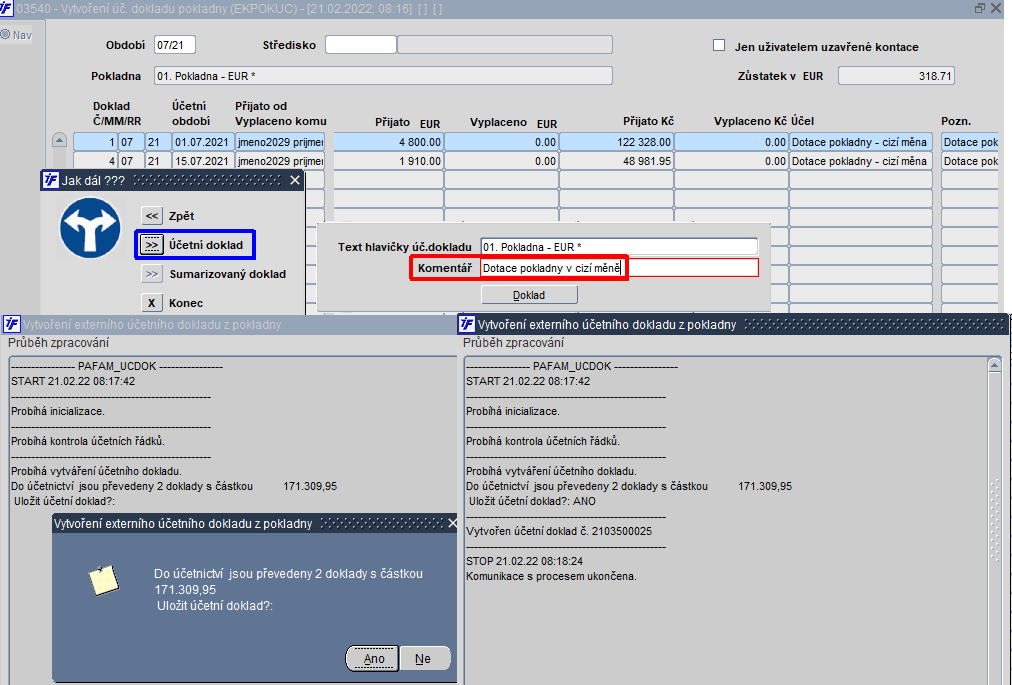This screenshot has width=1012, height=685.
Task: Click the empty Středisko code field
Action: (360, 45)
